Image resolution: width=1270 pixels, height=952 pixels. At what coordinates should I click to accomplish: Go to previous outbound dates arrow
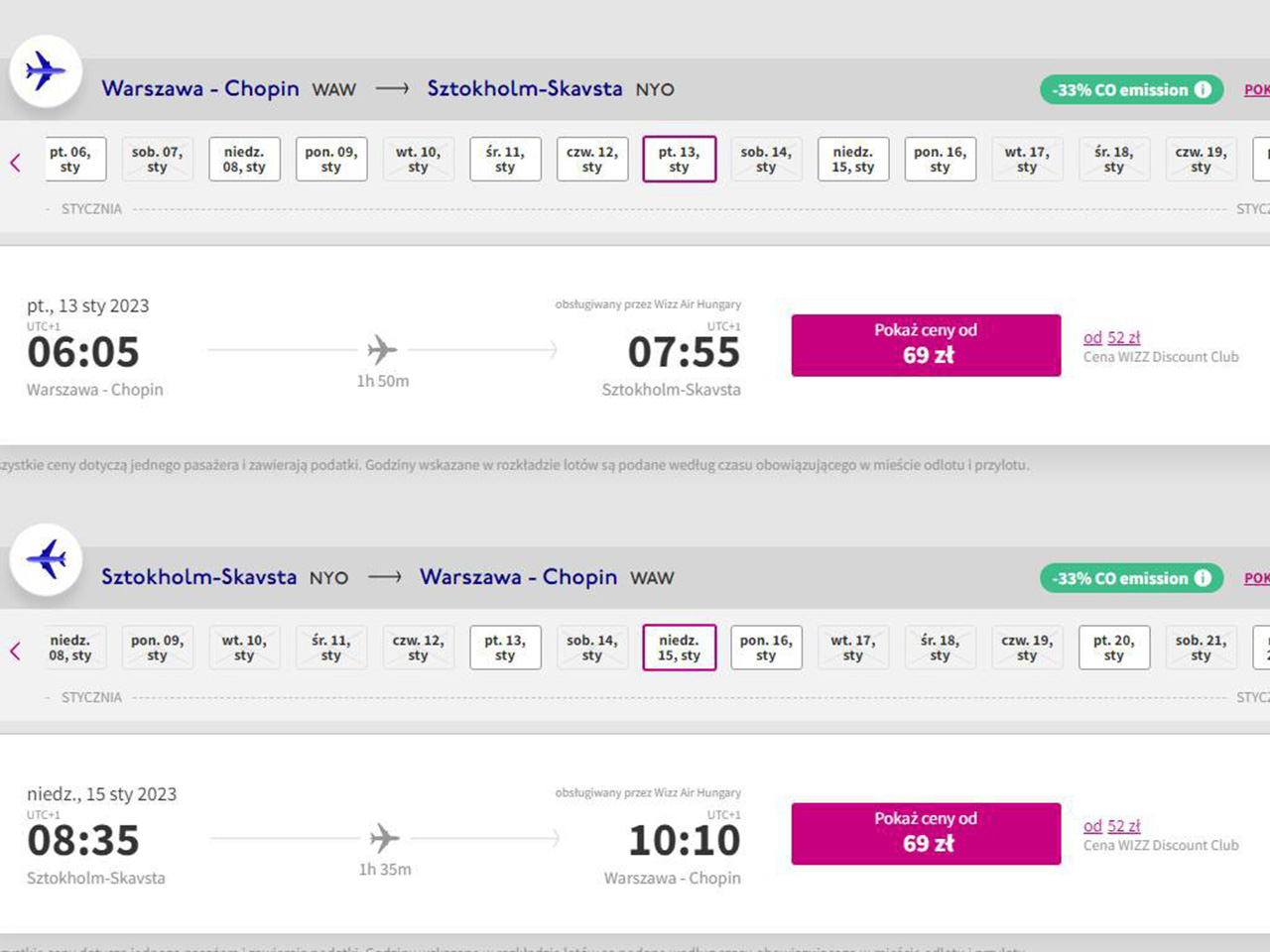[x=15, y=163]
